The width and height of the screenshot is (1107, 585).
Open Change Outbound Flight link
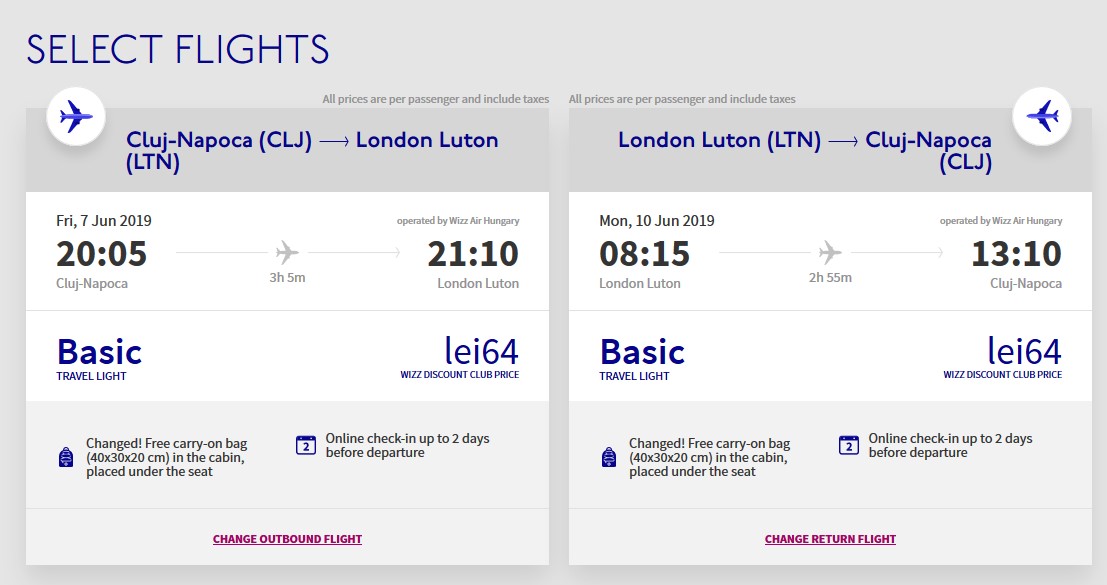287,539
